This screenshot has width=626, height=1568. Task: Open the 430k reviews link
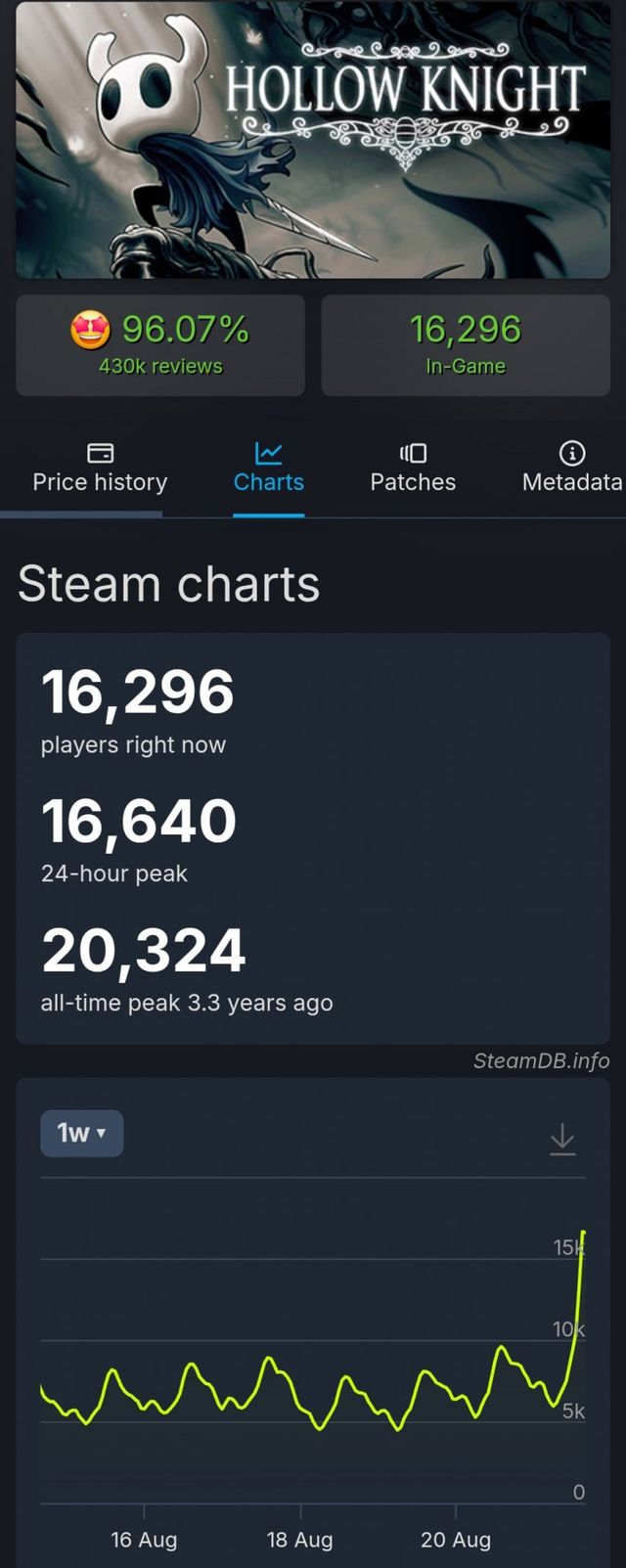point(161,365)
